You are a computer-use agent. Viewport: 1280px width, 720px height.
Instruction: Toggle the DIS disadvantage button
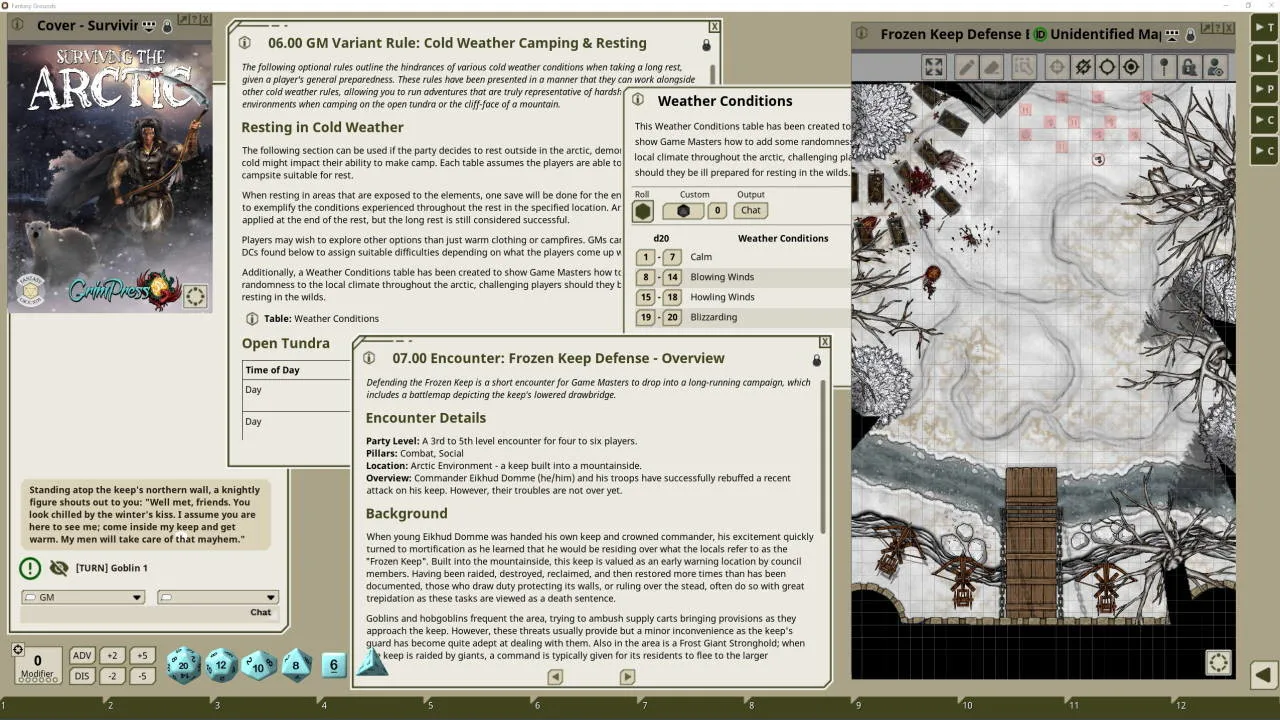click(x=82, y=676)
